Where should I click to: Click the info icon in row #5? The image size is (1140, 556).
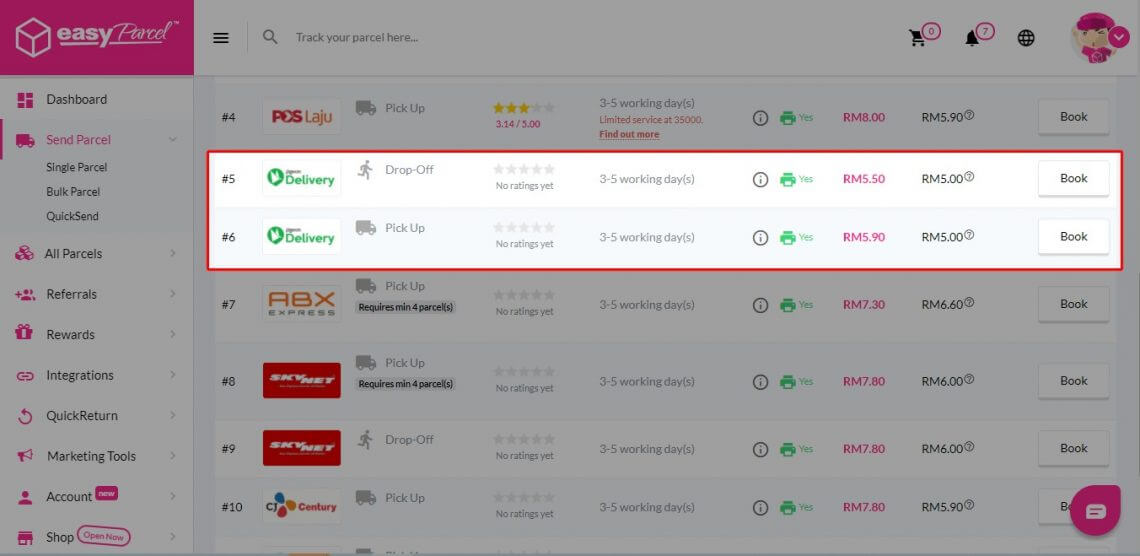click(x=760, y=180)
